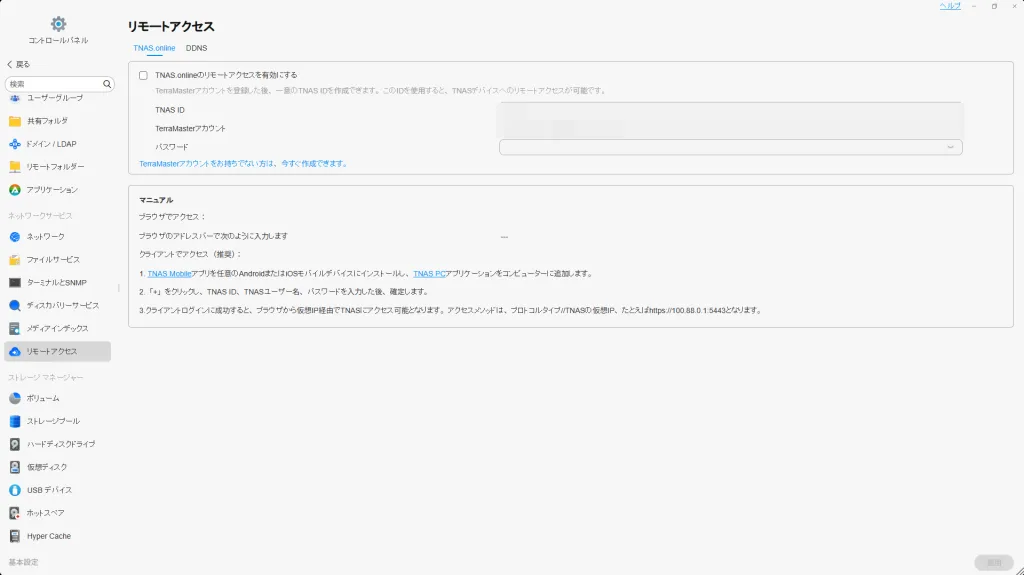Open the Shared Folder (共有フォルダ) icon

[15, 121]
